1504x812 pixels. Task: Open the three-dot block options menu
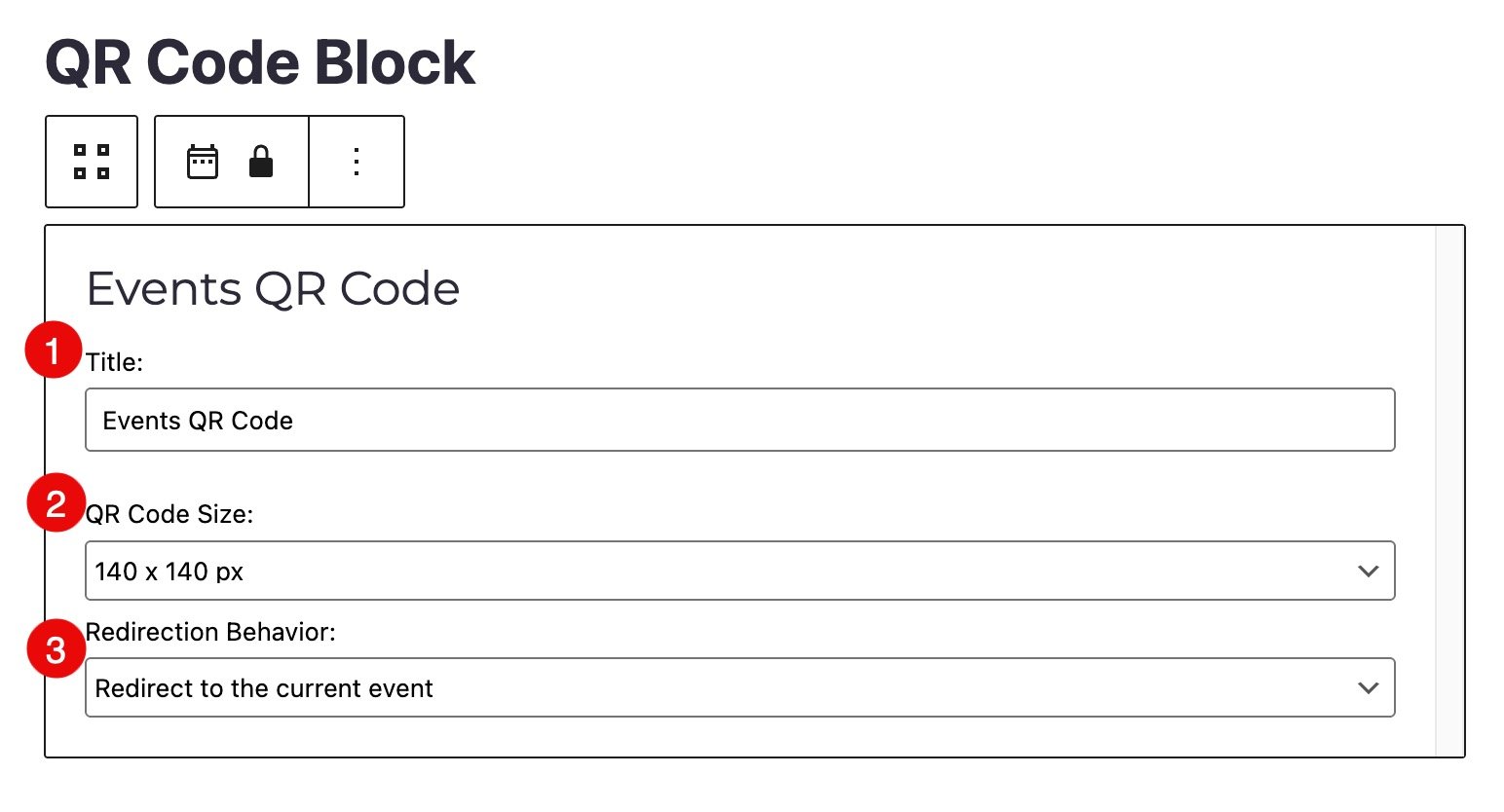click(x=357, y=162)
